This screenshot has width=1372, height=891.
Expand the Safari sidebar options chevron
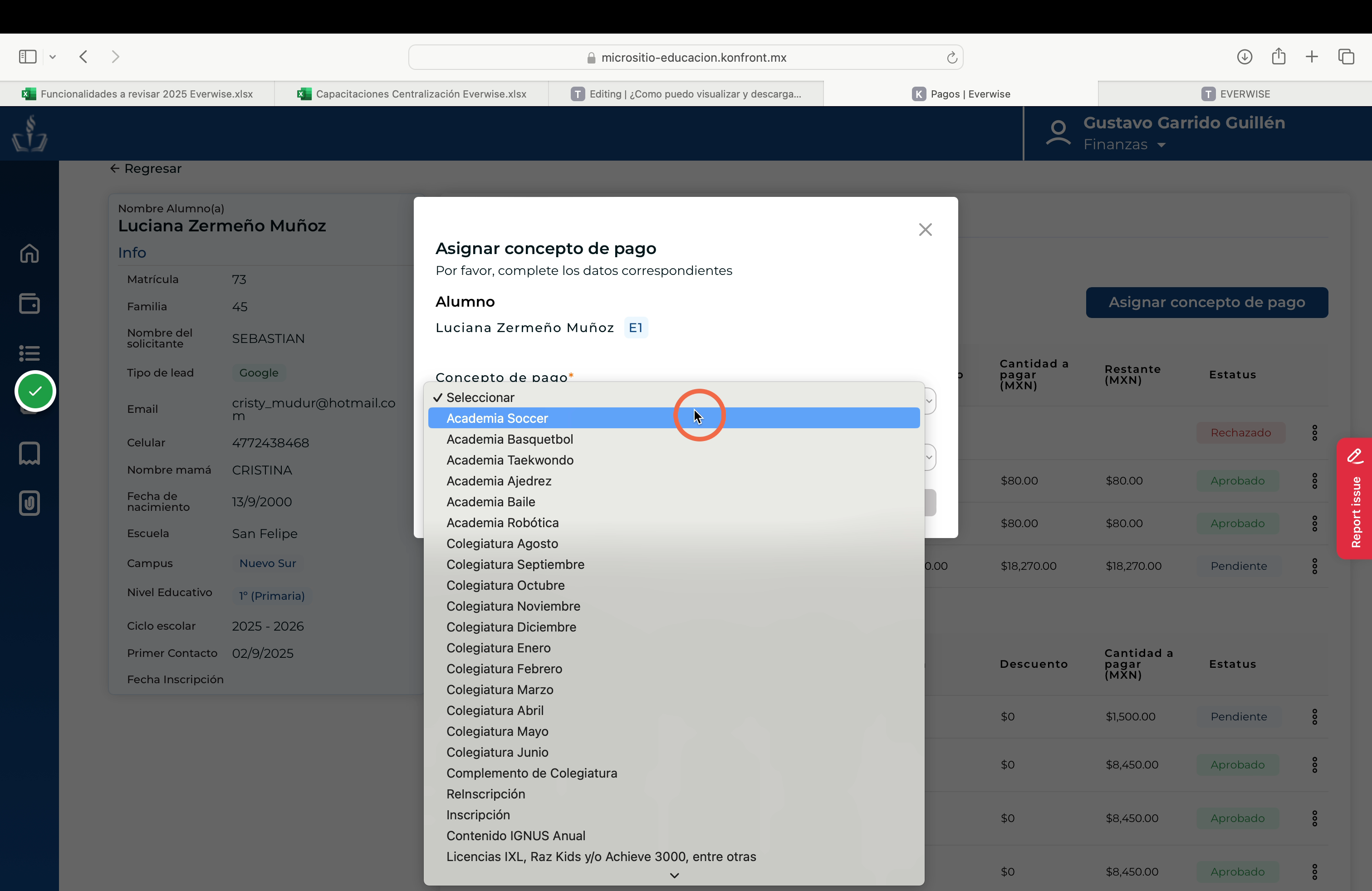53,56
